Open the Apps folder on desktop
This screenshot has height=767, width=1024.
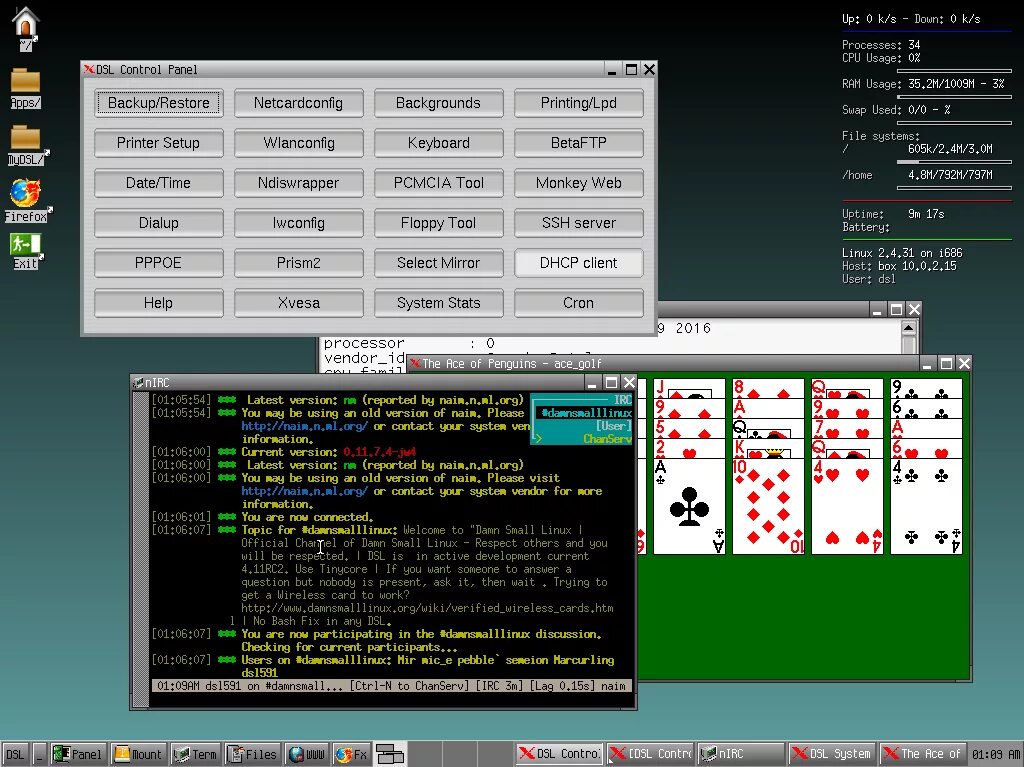25,88
